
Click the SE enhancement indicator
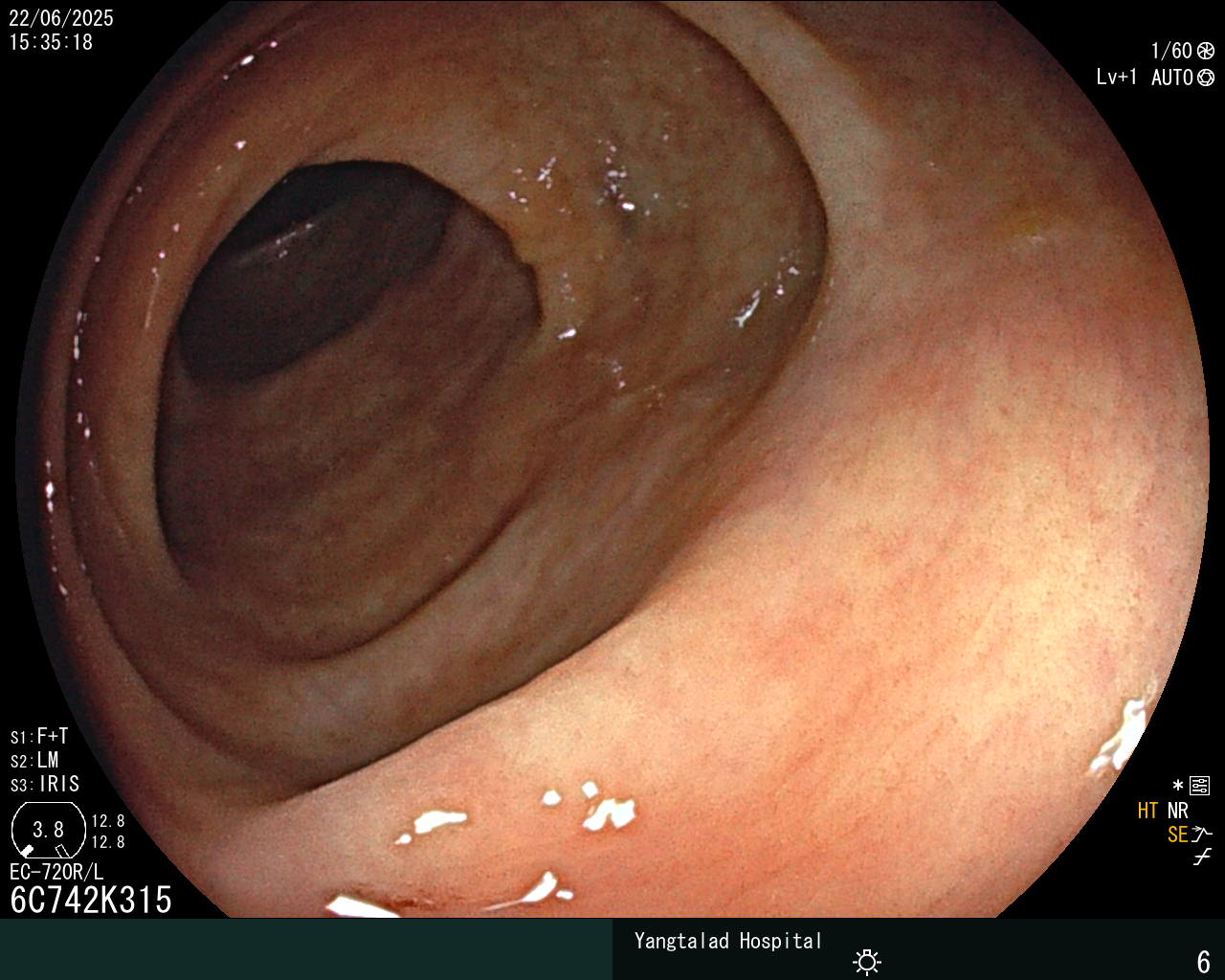(x=1178, y=835)
